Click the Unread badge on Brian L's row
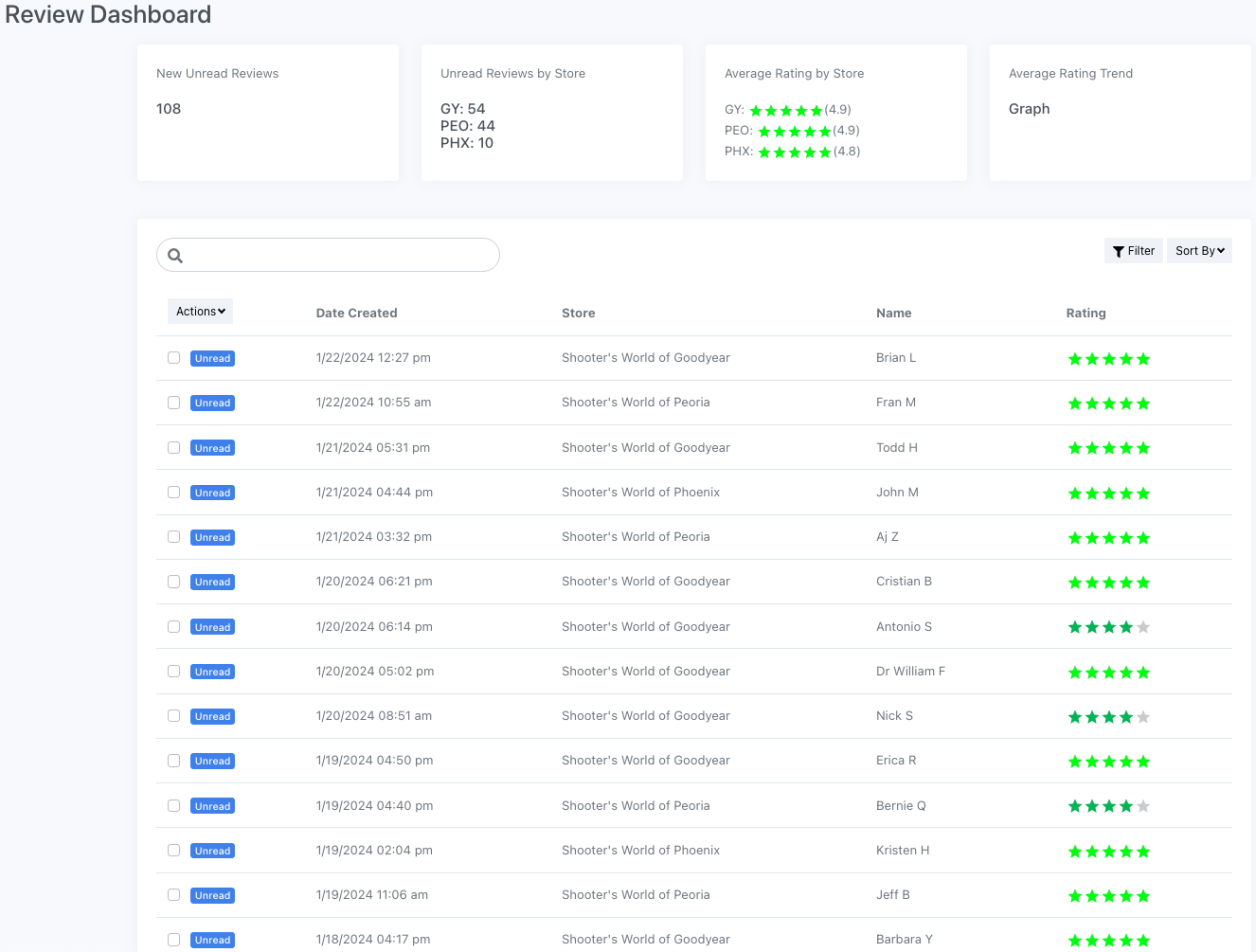The image size is (1256, 952). (212, 358)
